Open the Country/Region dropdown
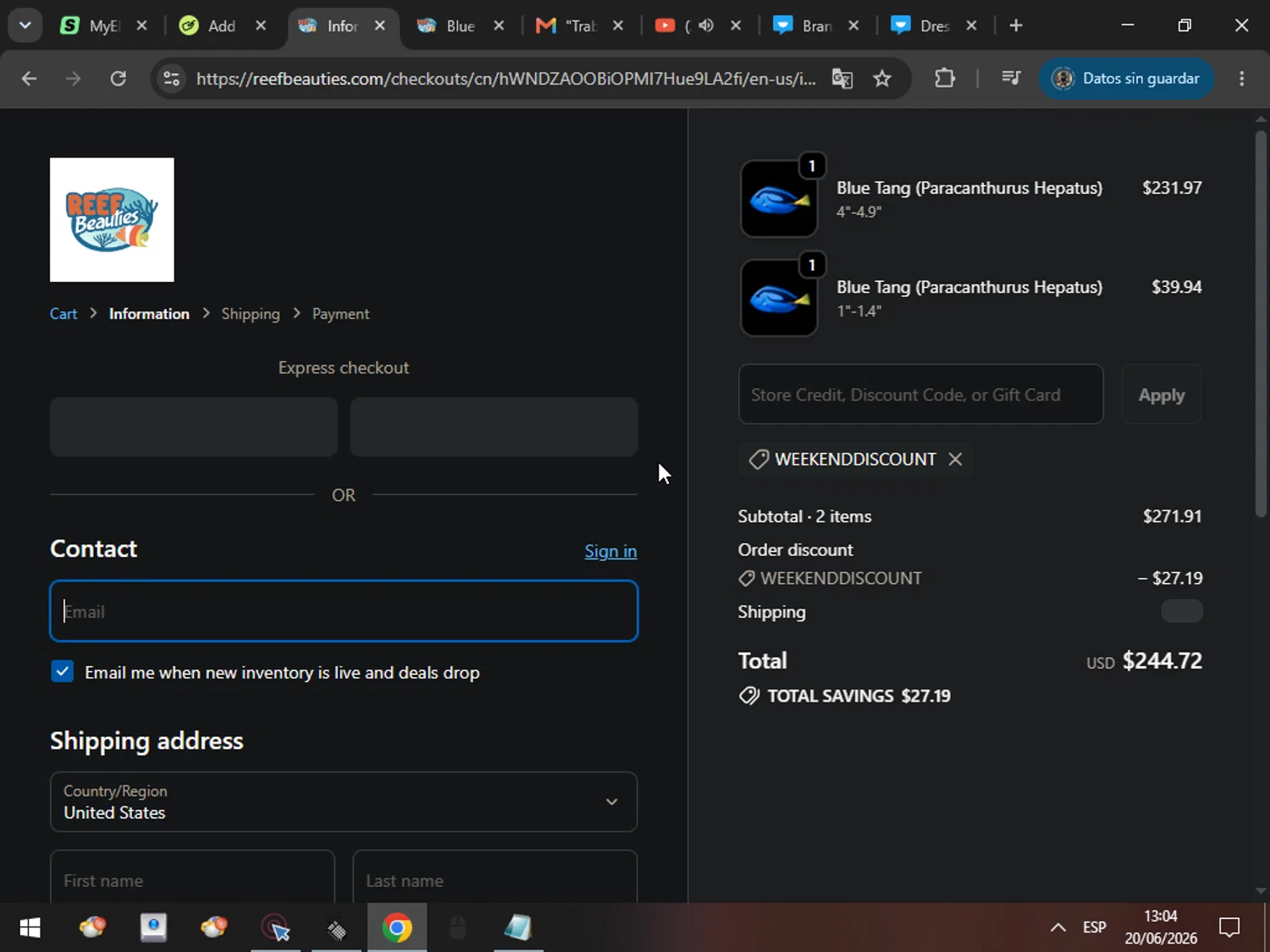Image resolution: width=1270 pixels, height=952 pixels. click(344, 801)
